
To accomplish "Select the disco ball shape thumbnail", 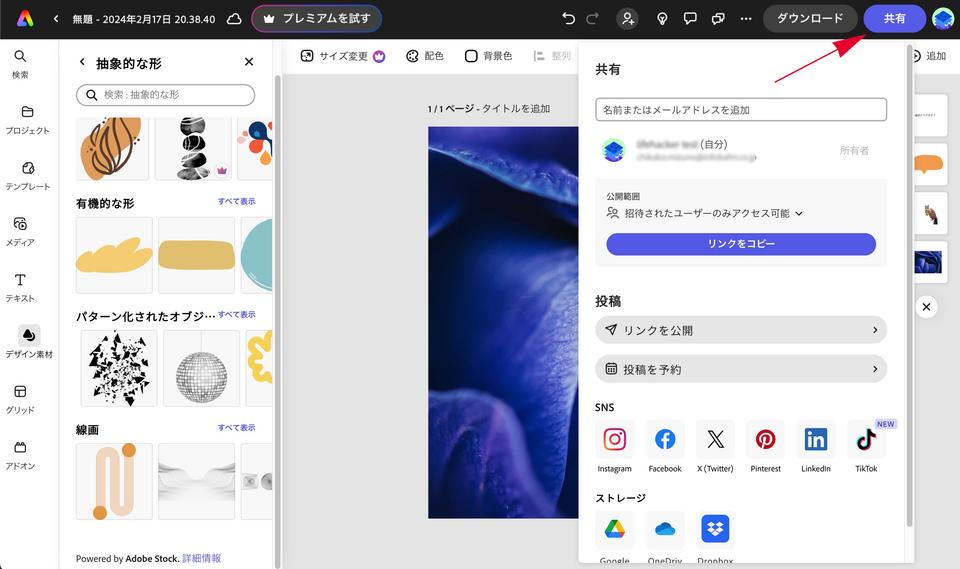I will (x=201, y=368).
